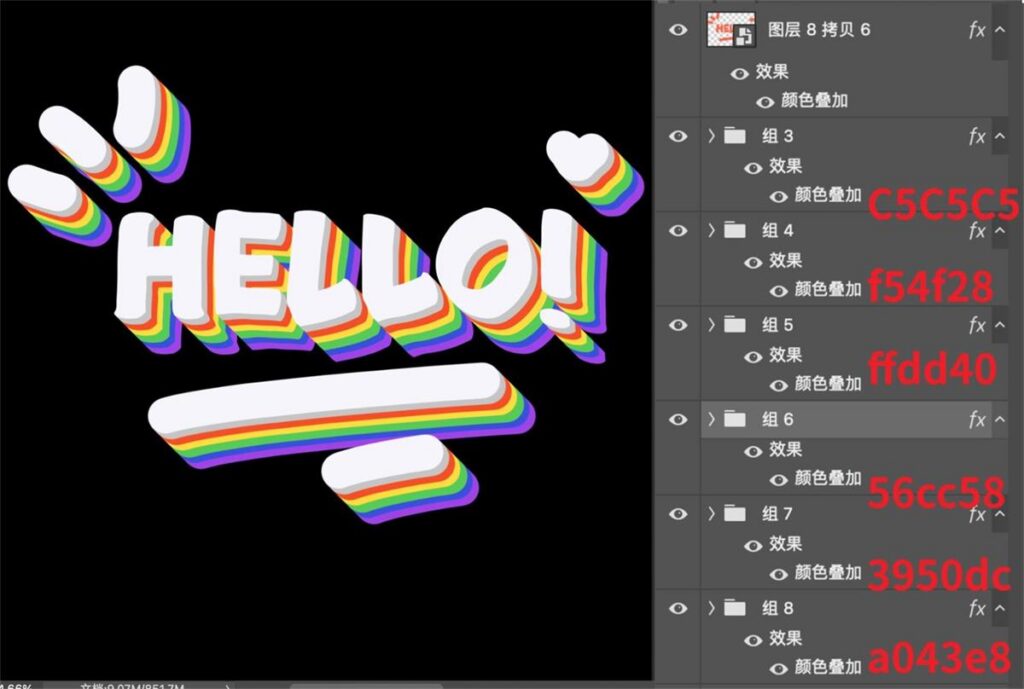Turn off 颜色叠加 eye for 组 7
Image resolution: width=1024 pixels, height=689 pixels.
pos(778,575)
